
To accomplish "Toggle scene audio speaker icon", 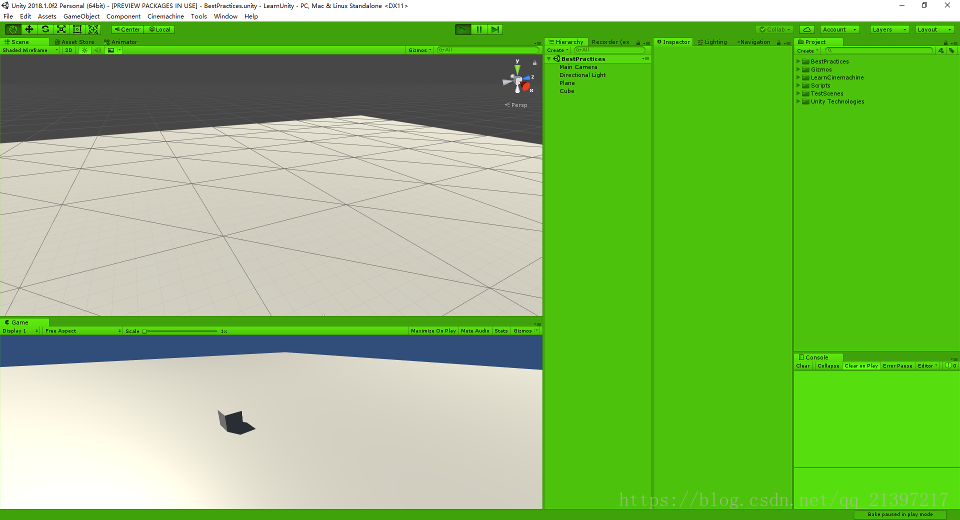I will [97, 50].
